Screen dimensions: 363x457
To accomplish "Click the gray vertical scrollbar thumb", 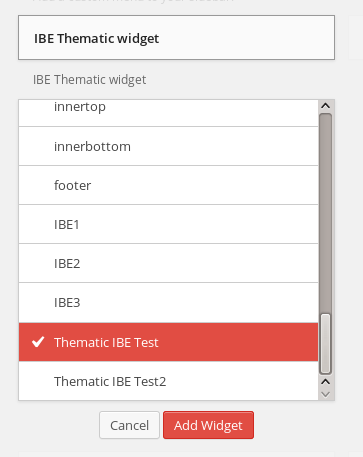I will point(325,213).
